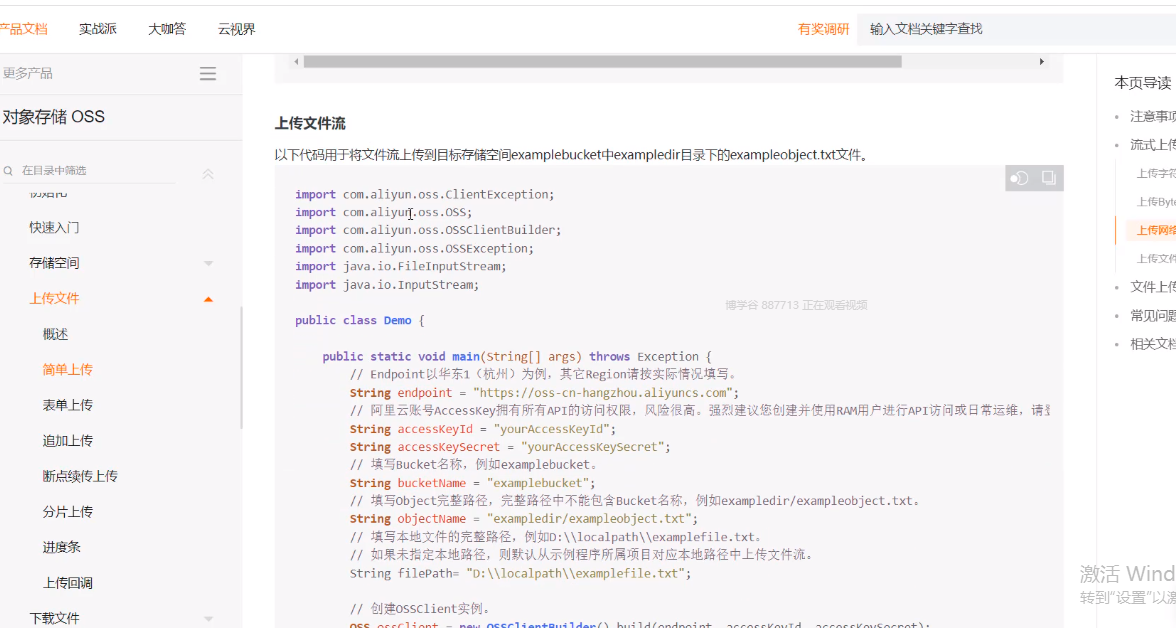
Task: Open the 产品文档 tab
Action: [x=23, y=29]
